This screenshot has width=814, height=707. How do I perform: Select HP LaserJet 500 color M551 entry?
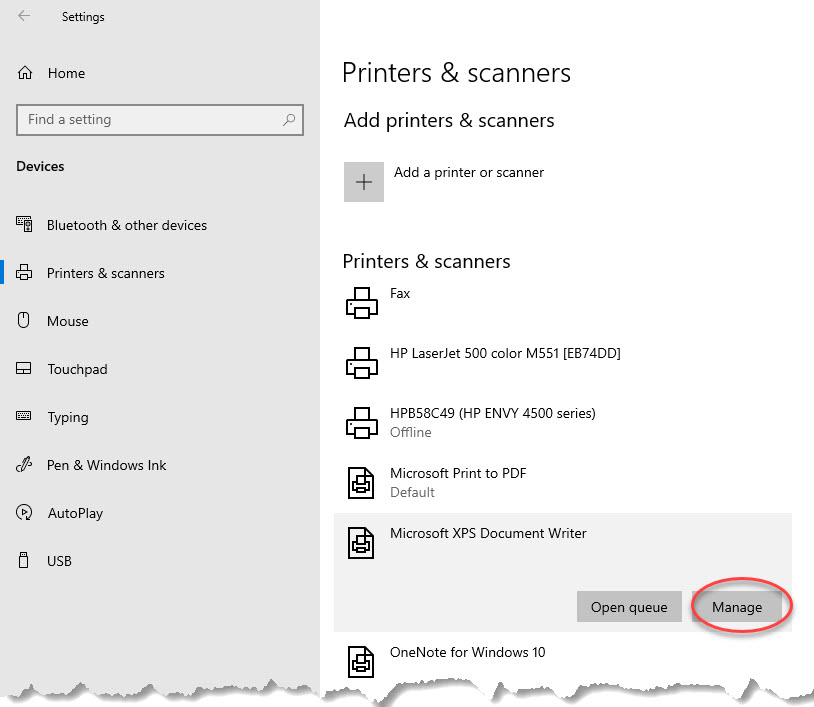pyautogui.click(x=505, y=354)
